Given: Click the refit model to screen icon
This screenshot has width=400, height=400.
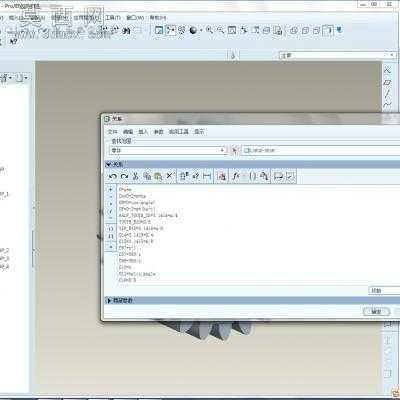Looking at the screenshot, I should pyautogui.click(x=232, y=30).
